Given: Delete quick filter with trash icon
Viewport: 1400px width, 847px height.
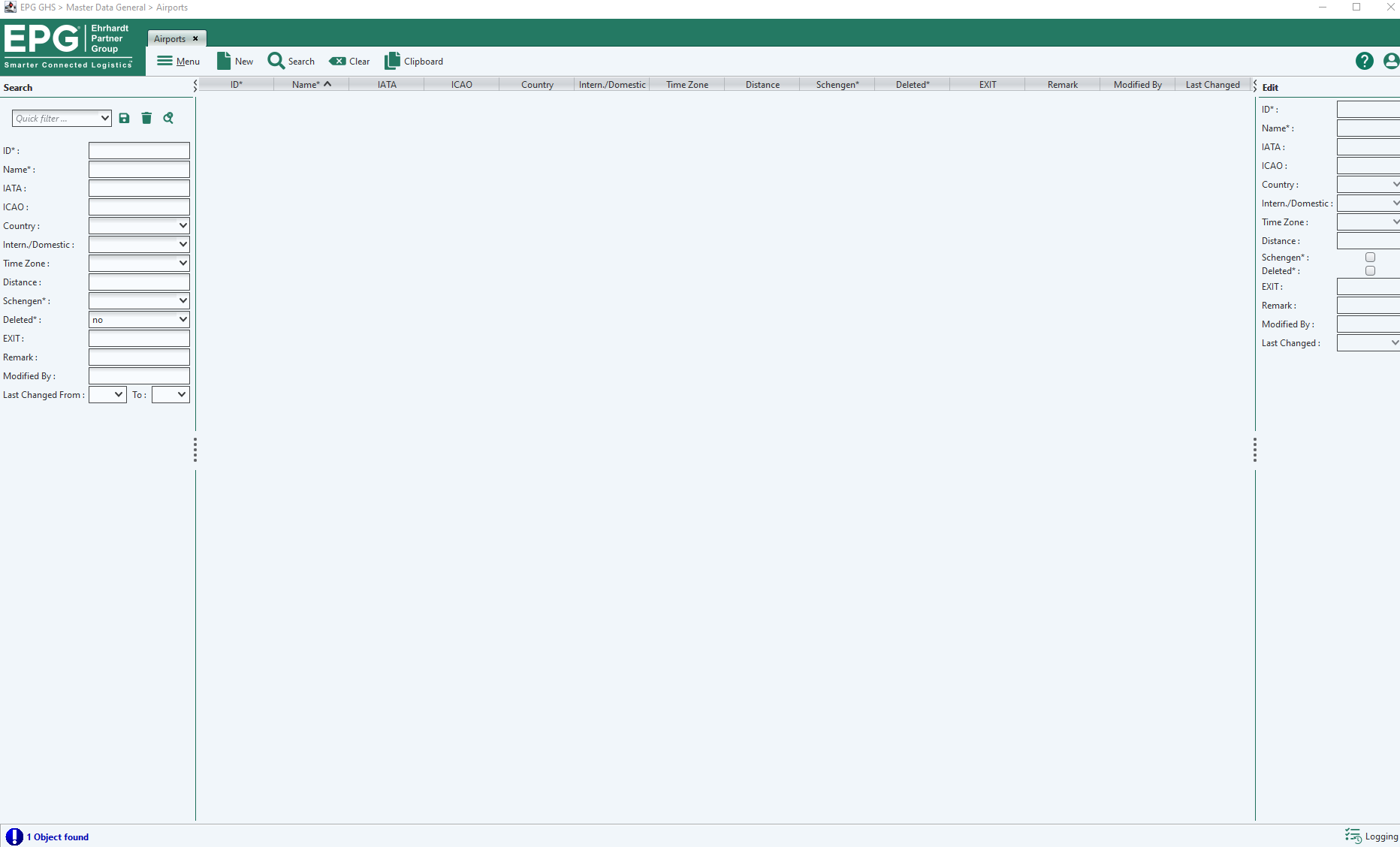Looking at the screenshot, I should click(x=146, y=118).
